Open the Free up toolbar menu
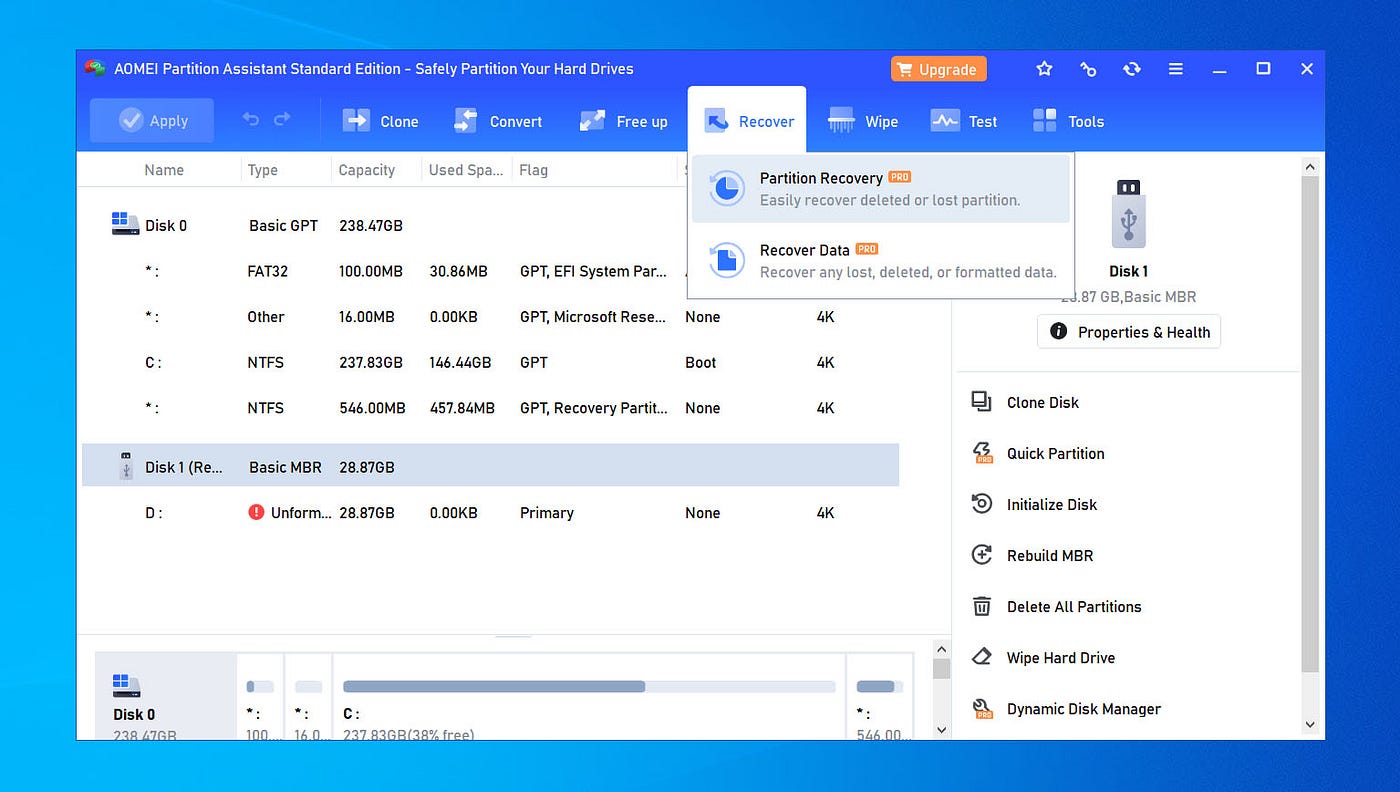 point(623,121)
